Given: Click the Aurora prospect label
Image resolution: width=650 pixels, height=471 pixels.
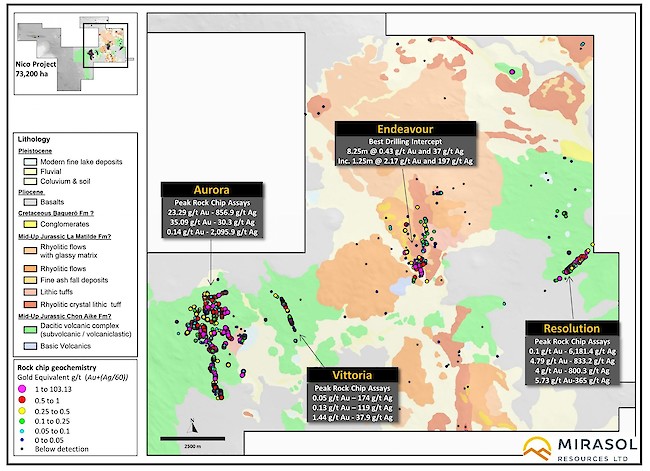Looking at the screenshot, I should pos(209,189).
